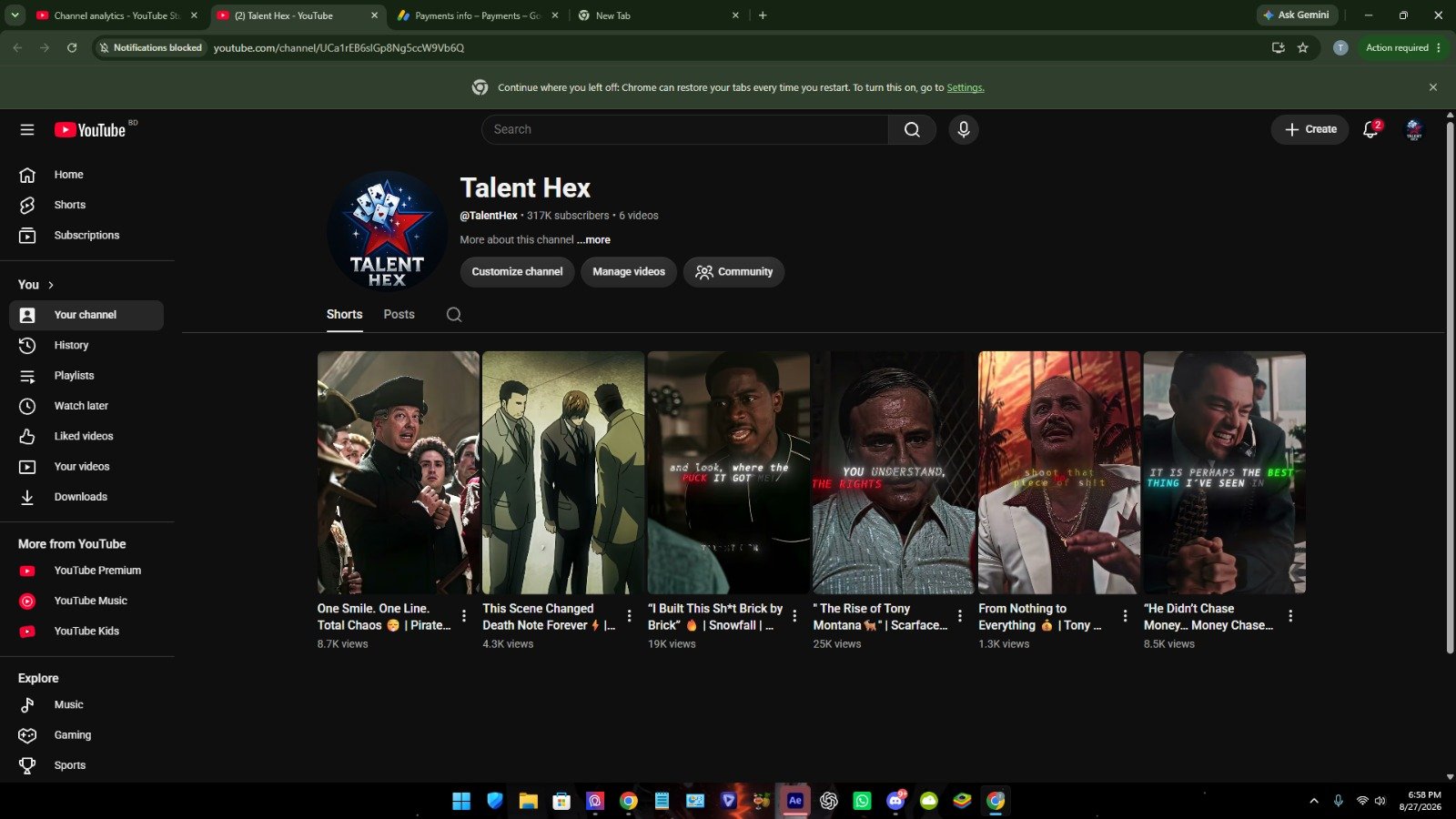The image size is (1456, 819).
Task: Open options for From Nothing short
Action: pos(1125,616)
